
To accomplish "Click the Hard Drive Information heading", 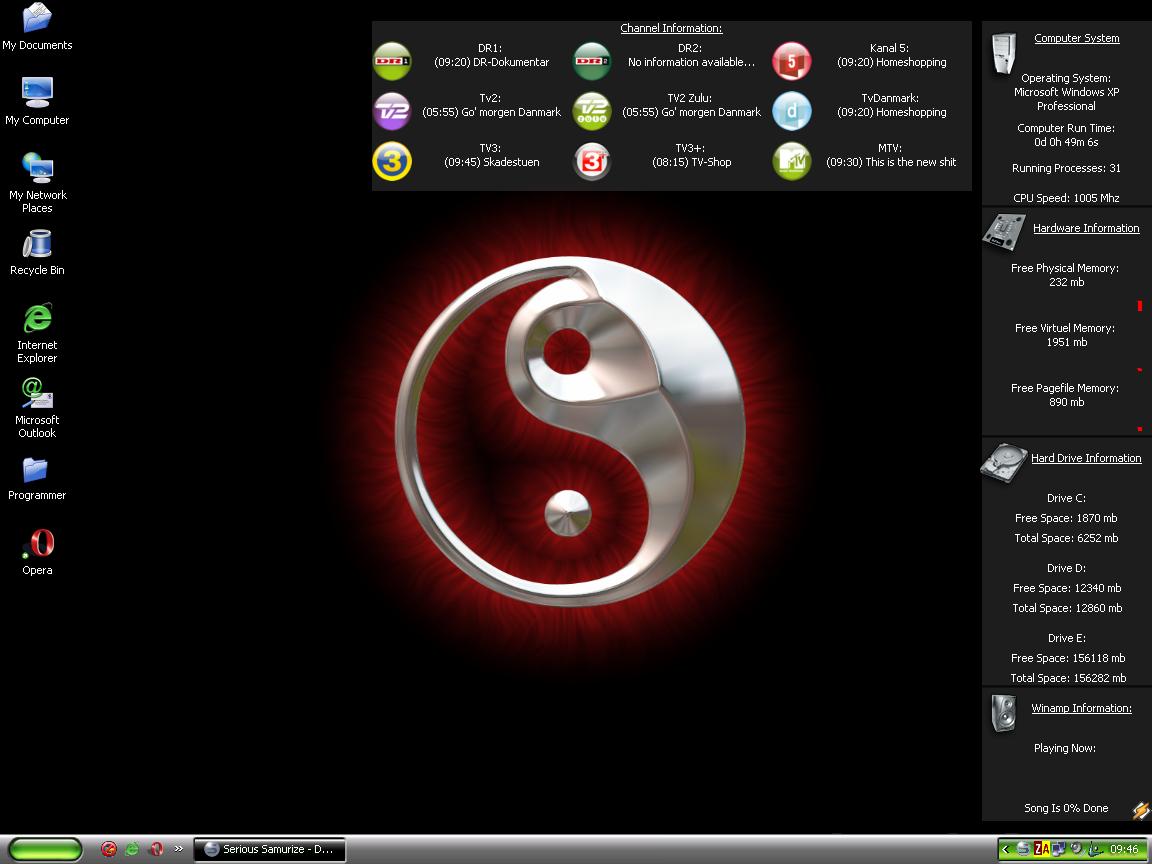I will 1086,458.
